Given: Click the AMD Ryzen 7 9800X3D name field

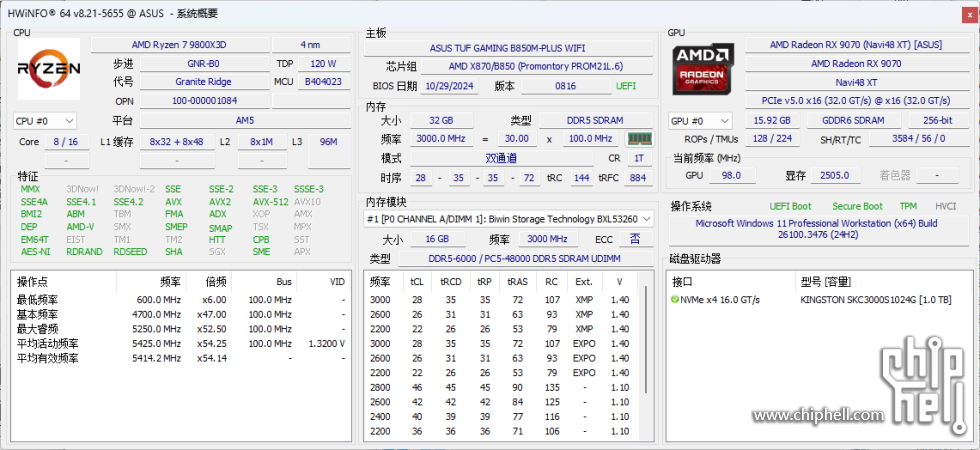Looking at the screenshot, I should 181,45.
